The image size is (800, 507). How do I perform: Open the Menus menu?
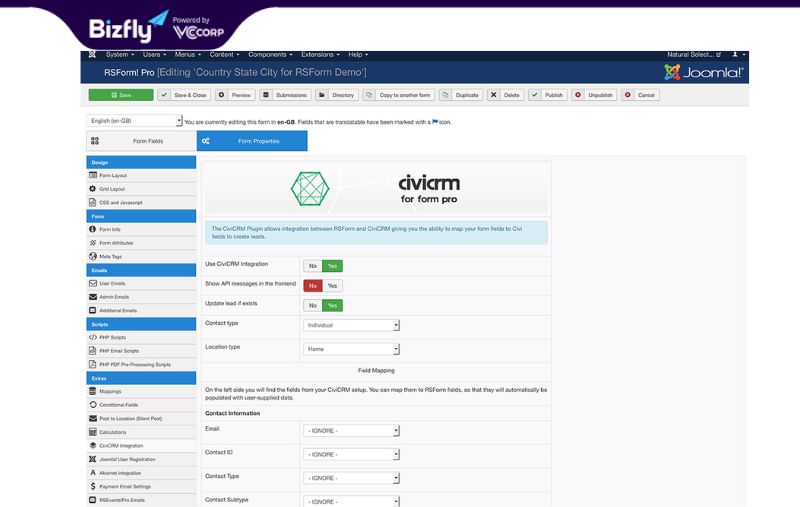[188, 55]
